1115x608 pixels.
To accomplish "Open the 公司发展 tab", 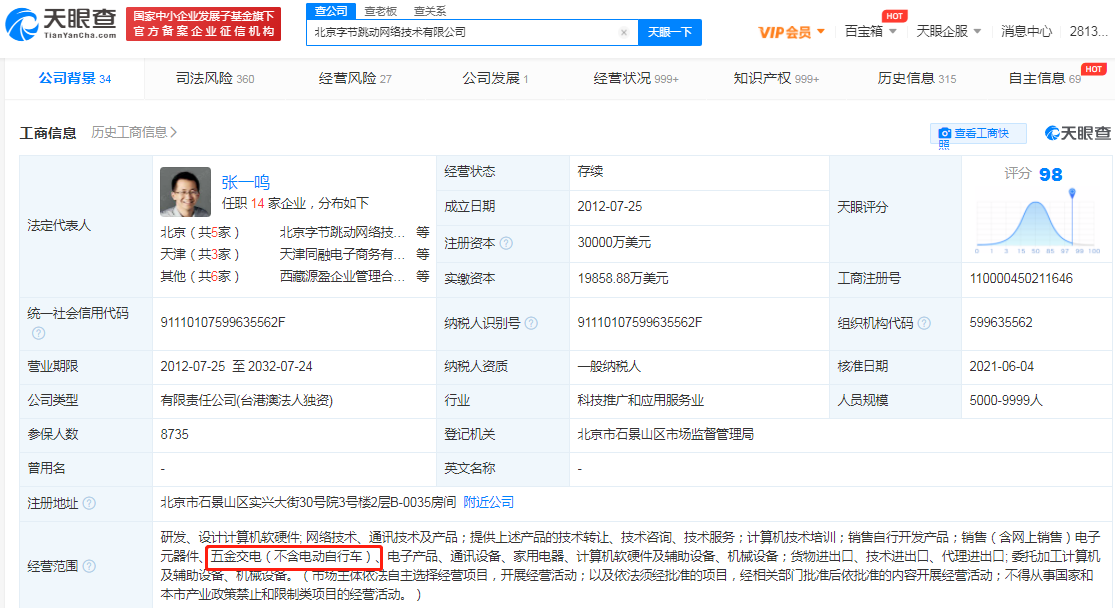I will tap(495, 78).
